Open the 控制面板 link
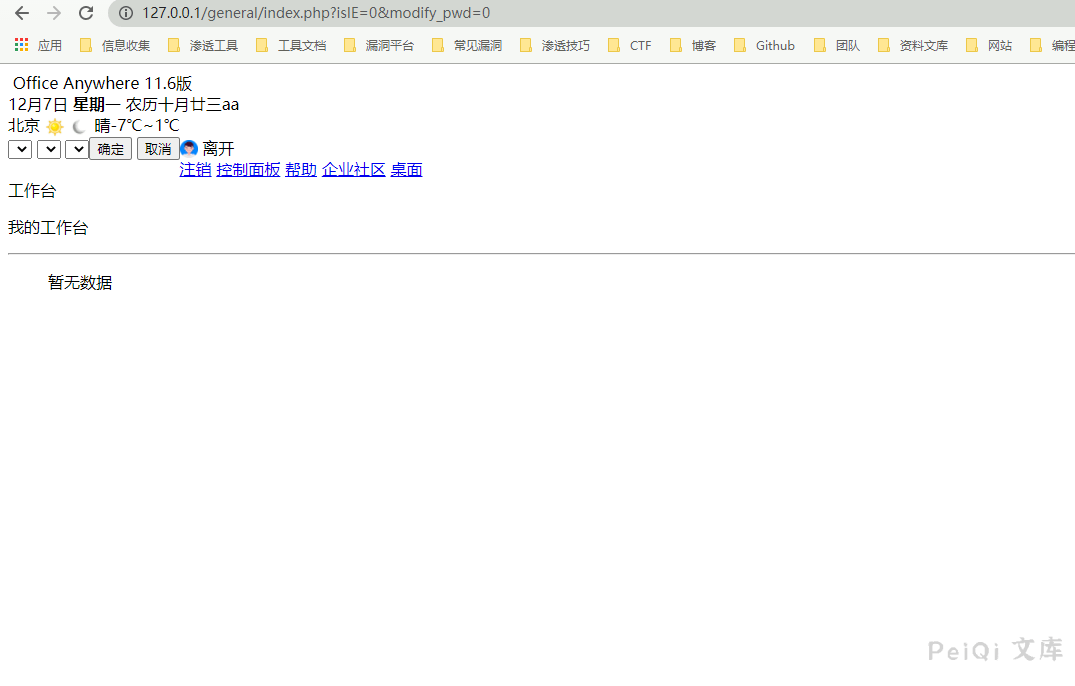 coord(248,170)
